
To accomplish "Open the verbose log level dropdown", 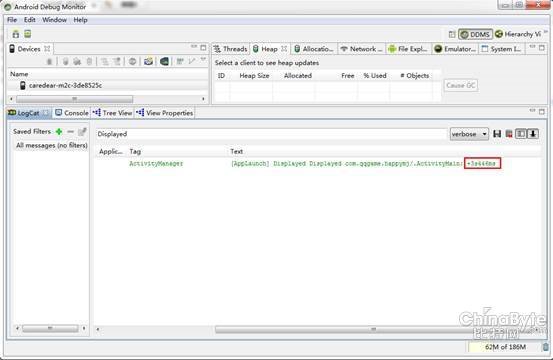I will click(469, 134).
